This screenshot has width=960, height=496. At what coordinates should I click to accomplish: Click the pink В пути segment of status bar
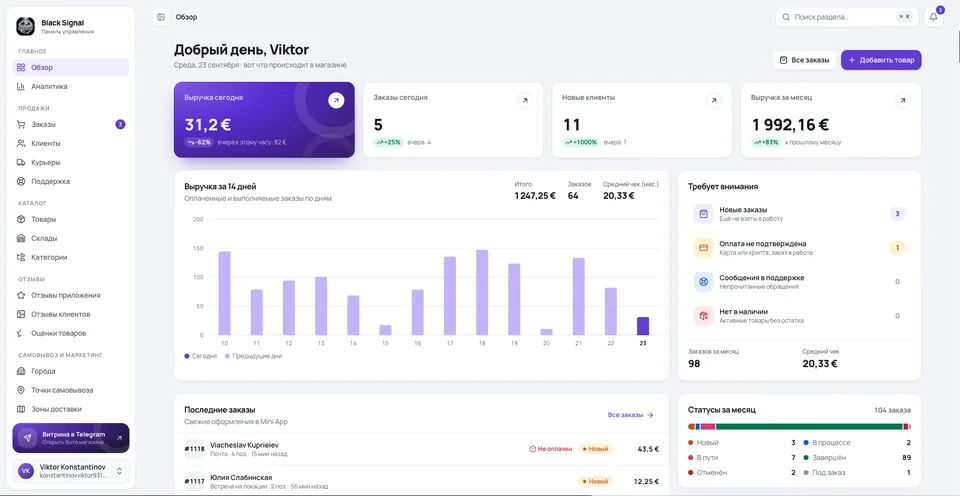pos(708,426)
